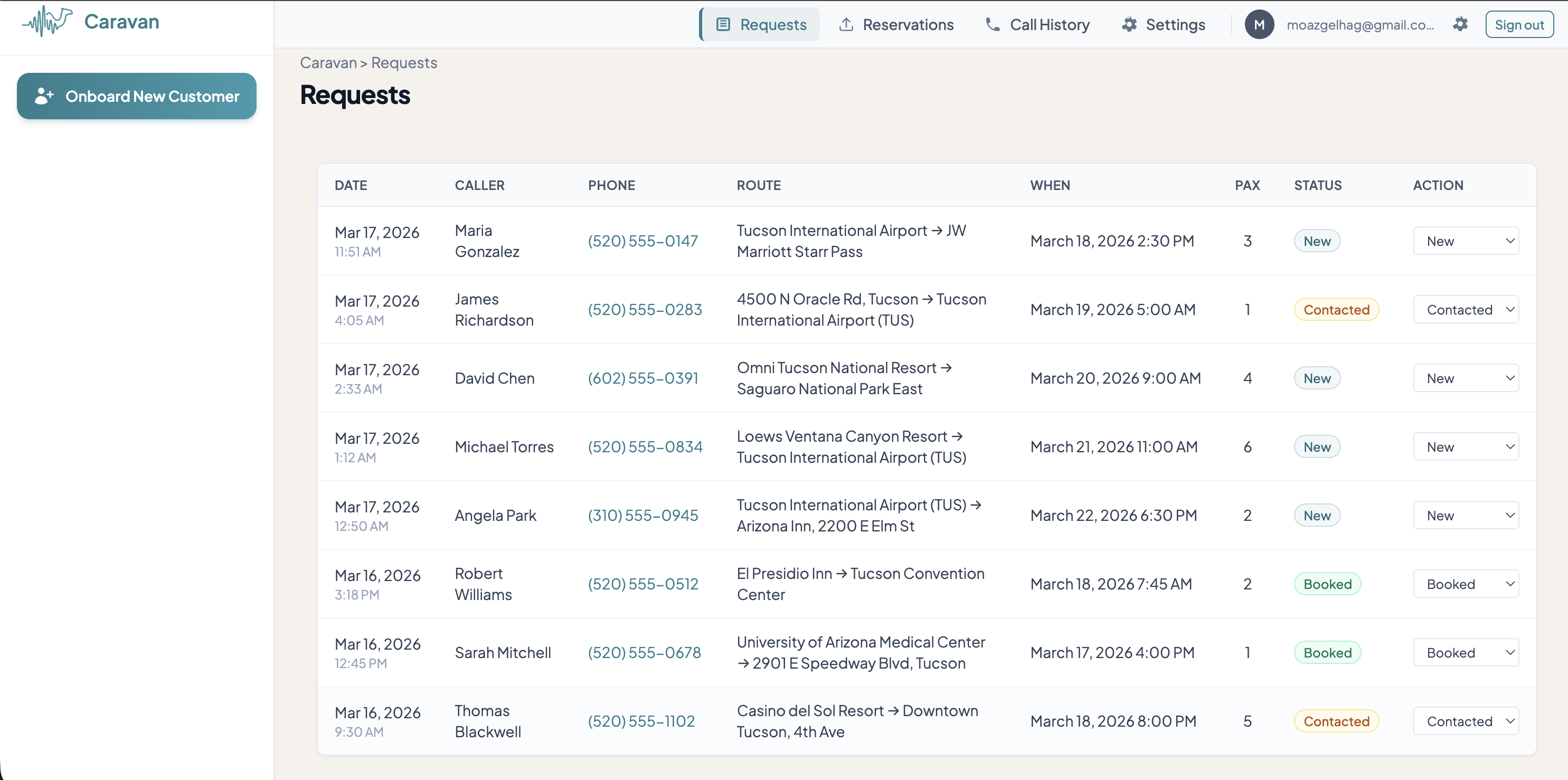Click the Booked status badge for Robert Williams
The height and width of the screenshot is (780, 1568).
(1326, 584)
